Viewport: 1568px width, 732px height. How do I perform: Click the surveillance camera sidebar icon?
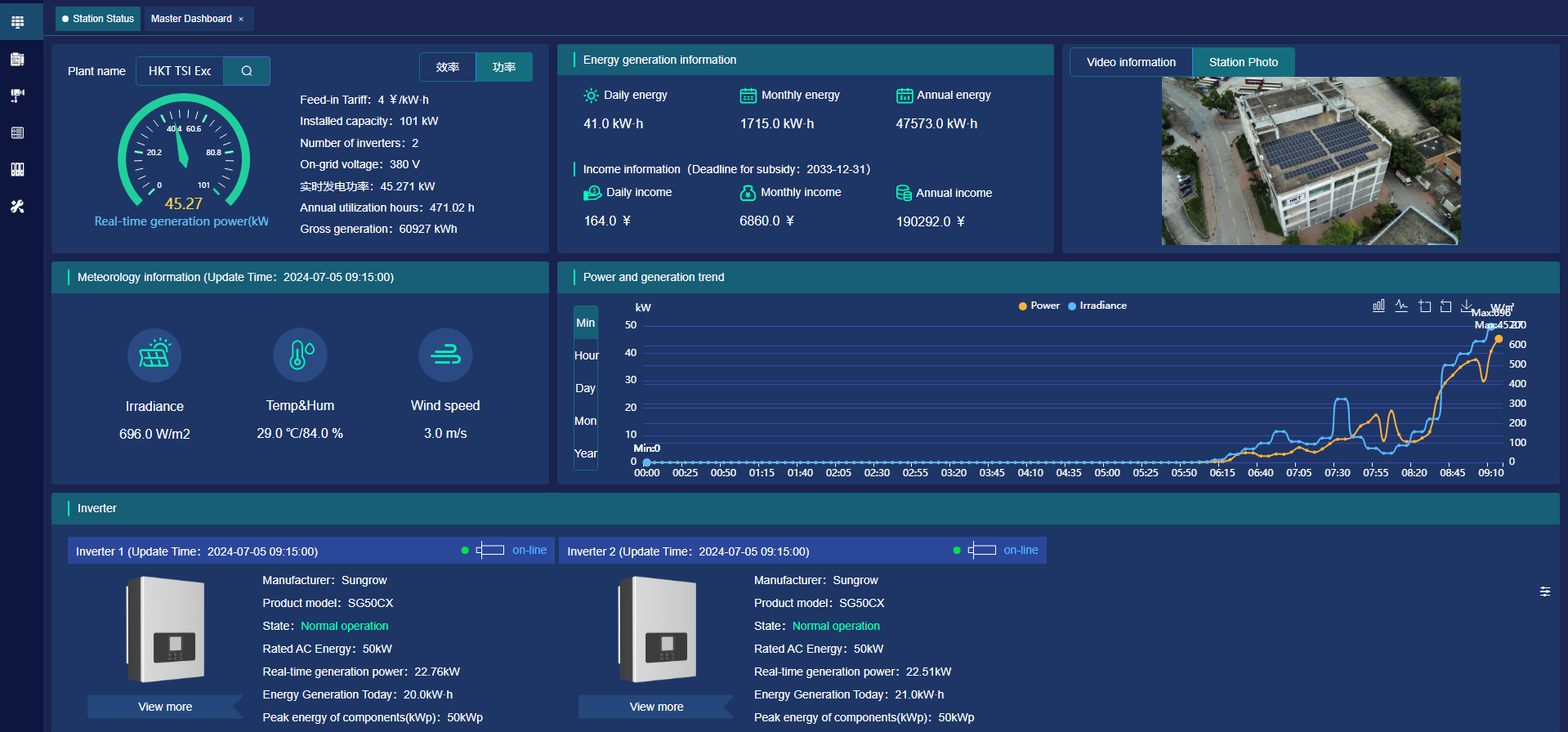(17, 96)
